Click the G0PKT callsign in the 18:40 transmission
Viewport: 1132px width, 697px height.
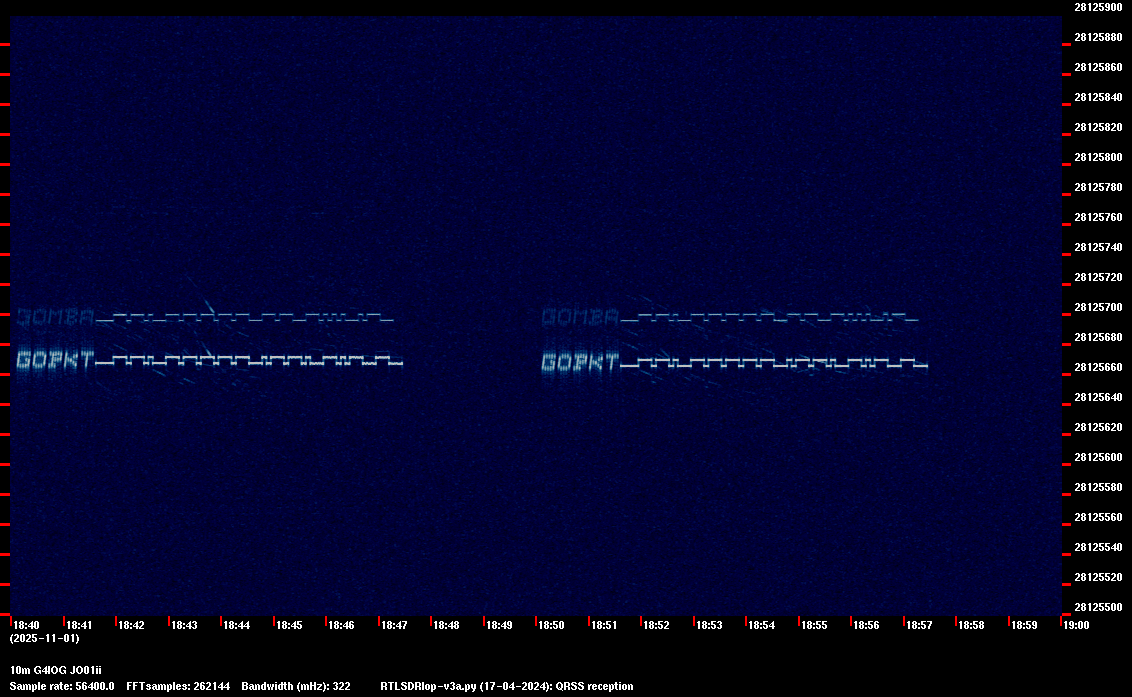(56, 360)
